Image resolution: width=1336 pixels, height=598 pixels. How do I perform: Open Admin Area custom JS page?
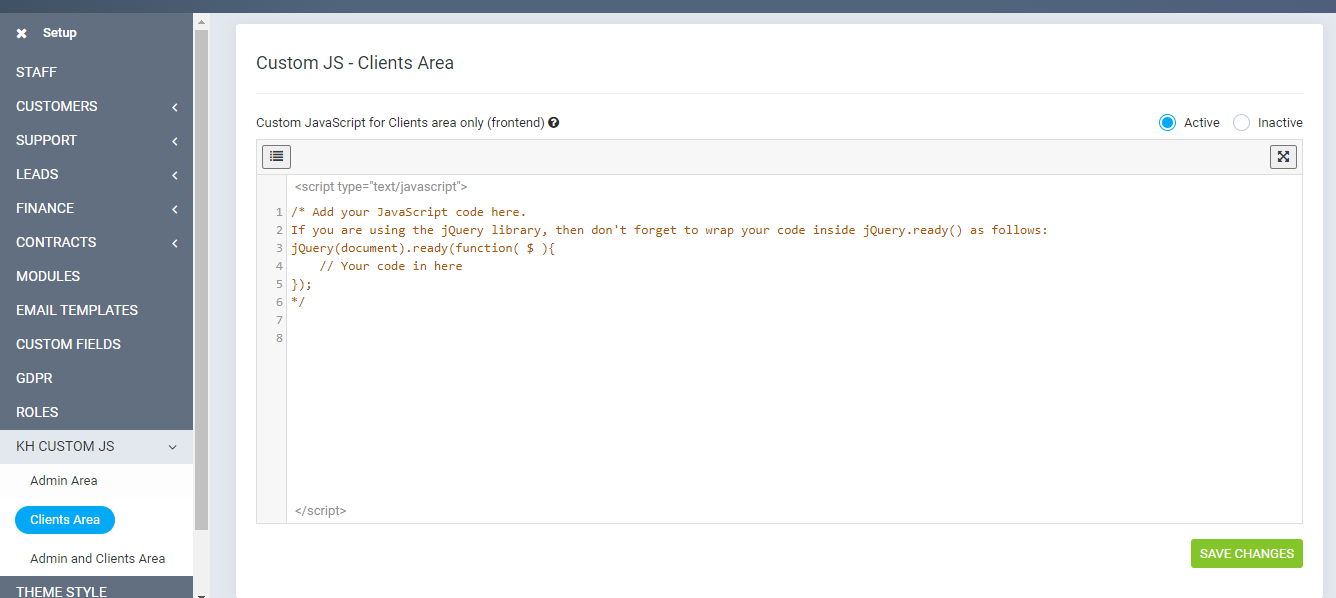click(64, 481)
